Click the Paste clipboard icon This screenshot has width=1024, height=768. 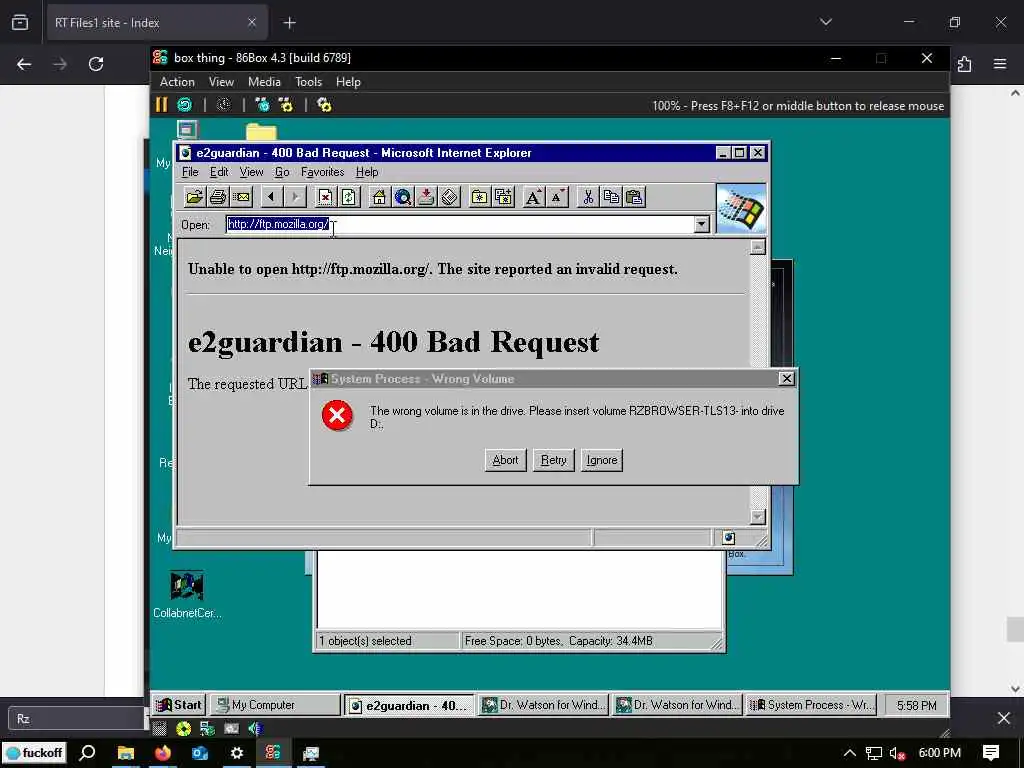[x=634, y=197]
